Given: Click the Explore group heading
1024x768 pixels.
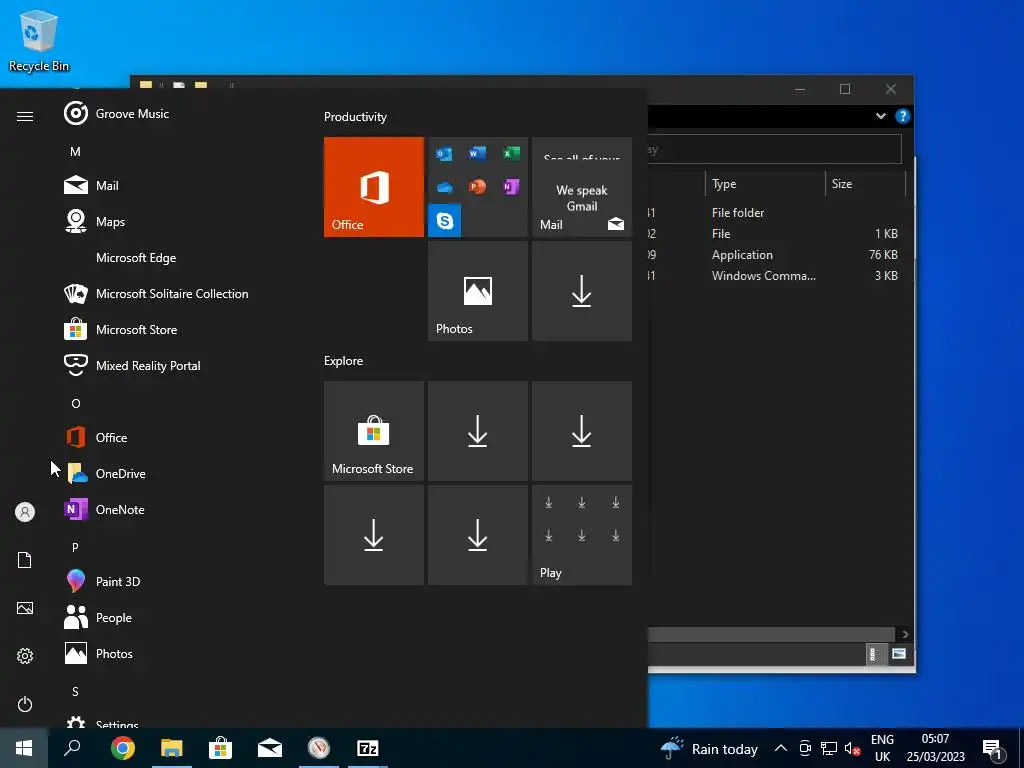Looking at the screenshot, I should point(344,361).
